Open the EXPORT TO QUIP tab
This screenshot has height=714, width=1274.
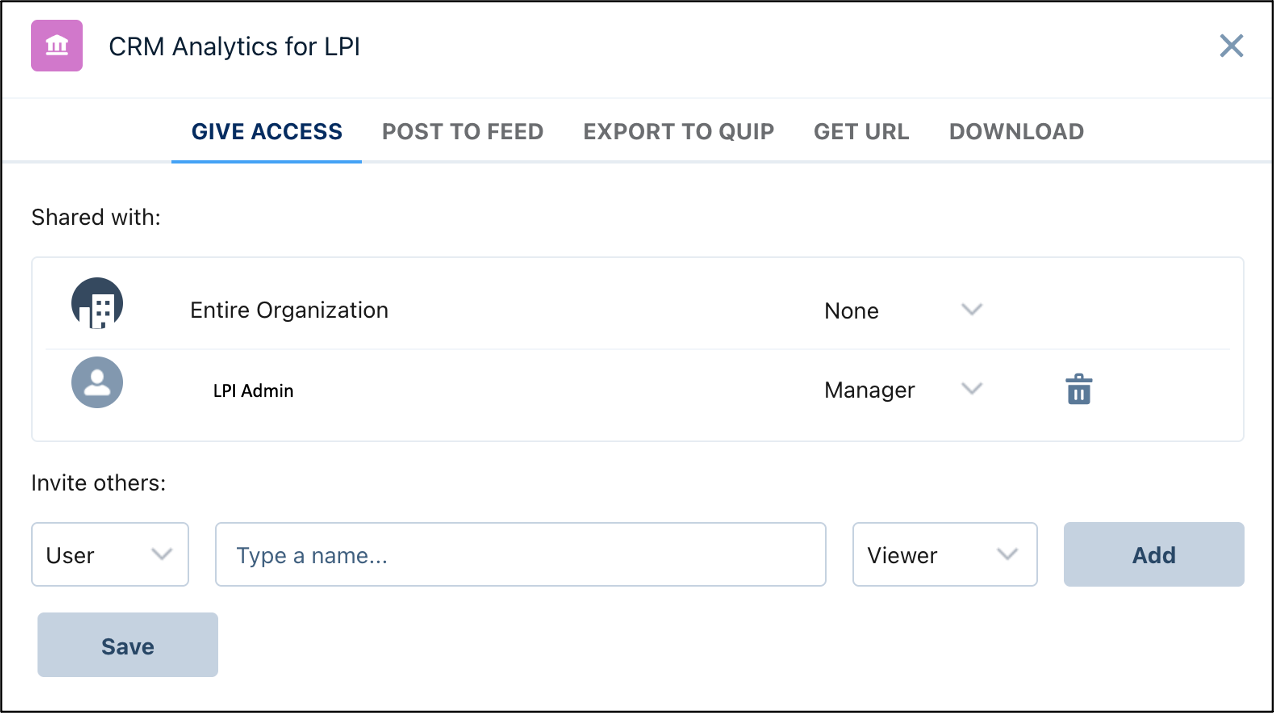coord(678,131)
